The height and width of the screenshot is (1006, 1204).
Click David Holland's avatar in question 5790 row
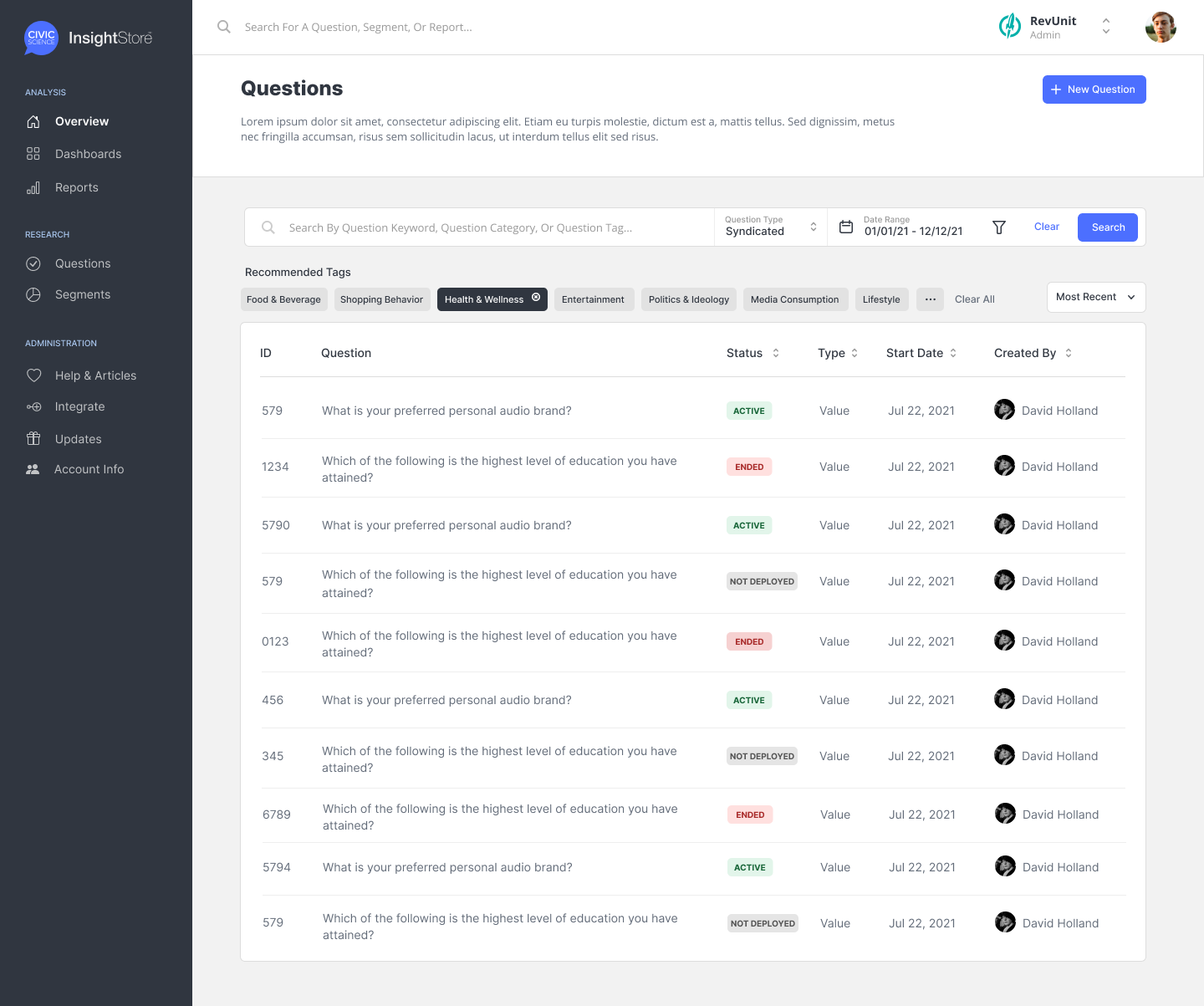[1004, 524]
